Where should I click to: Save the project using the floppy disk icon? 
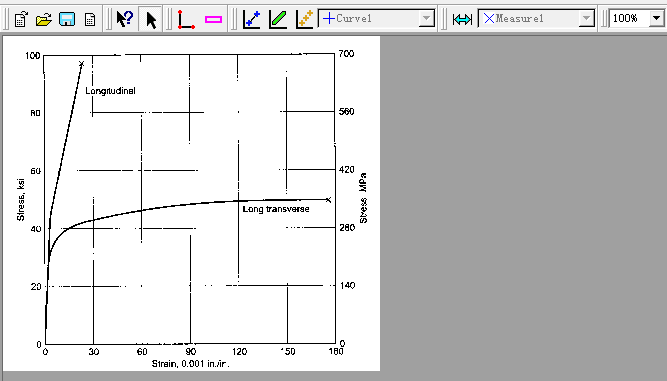click(67, 19)
